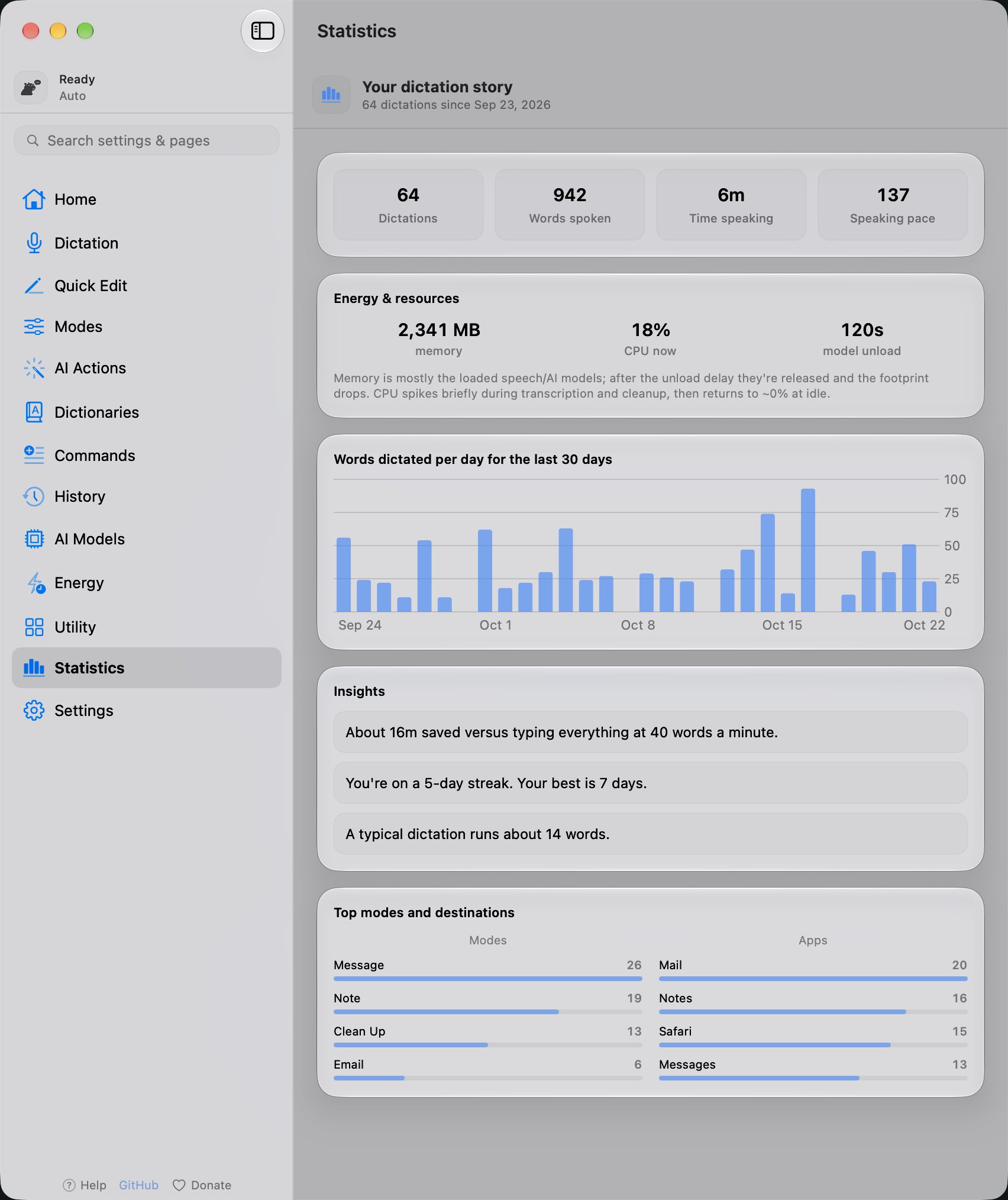Image resolution: width=1008 pixels, height=1200 pixels.
Task: Click the Modes sliders icon
Action: point(34,327)
